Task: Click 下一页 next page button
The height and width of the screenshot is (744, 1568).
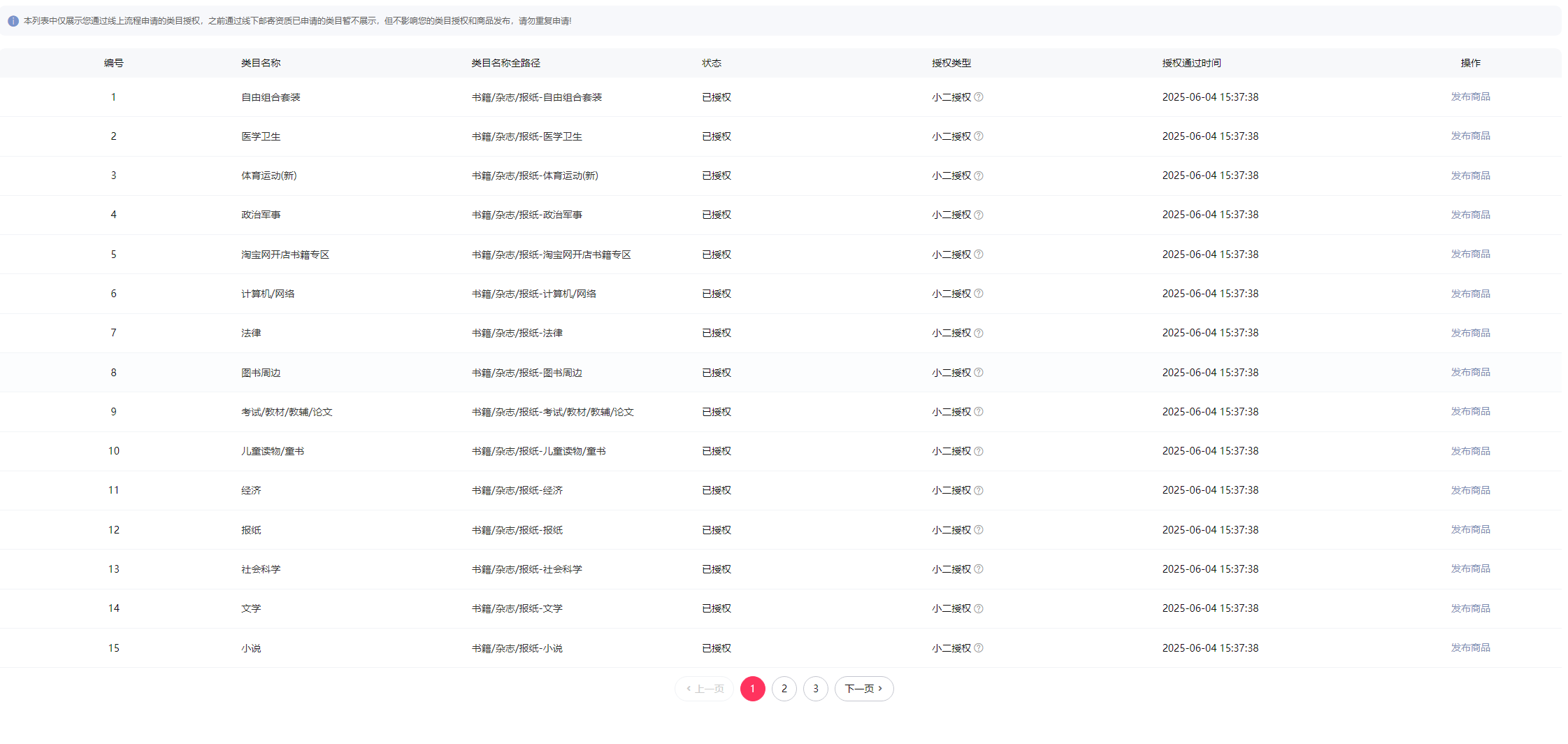Action: point(863,689)
